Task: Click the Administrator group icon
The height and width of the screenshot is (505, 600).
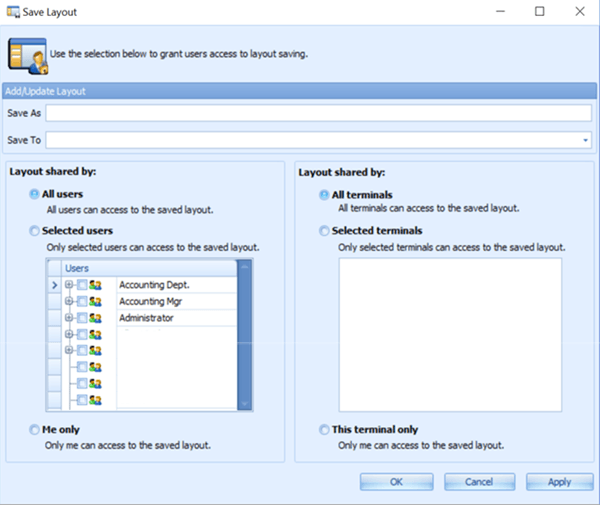Action: click(95, 318)
